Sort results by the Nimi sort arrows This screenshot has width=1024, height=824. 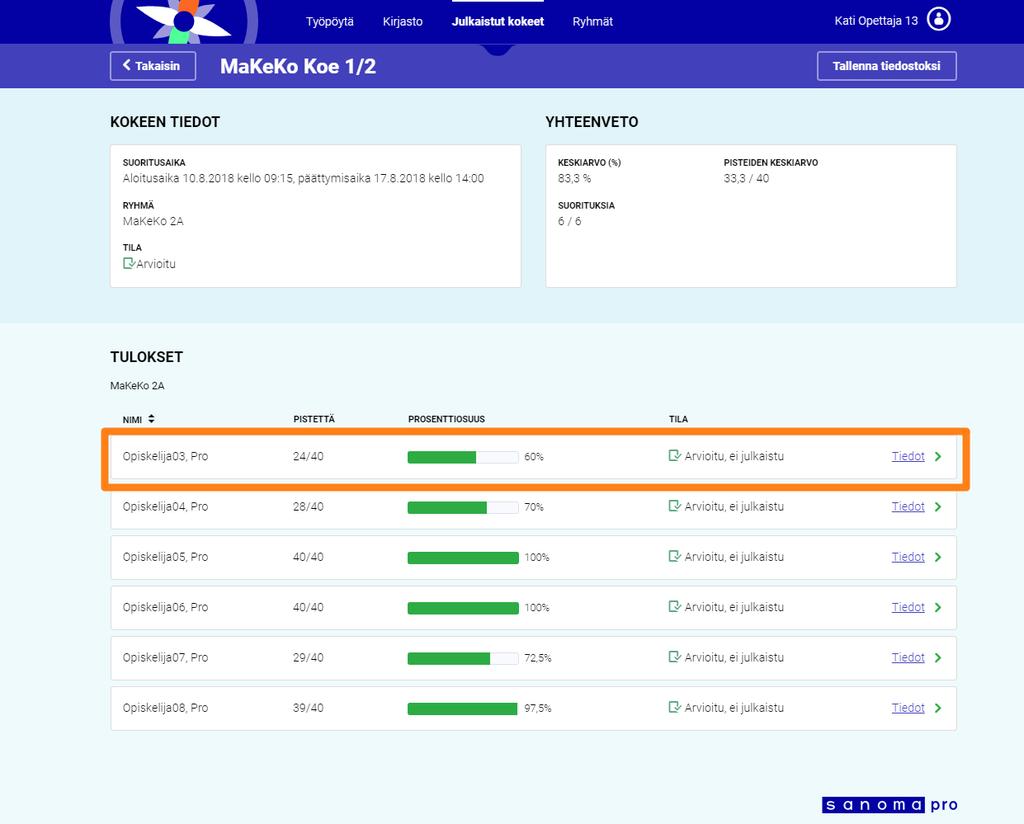[152, 419]
